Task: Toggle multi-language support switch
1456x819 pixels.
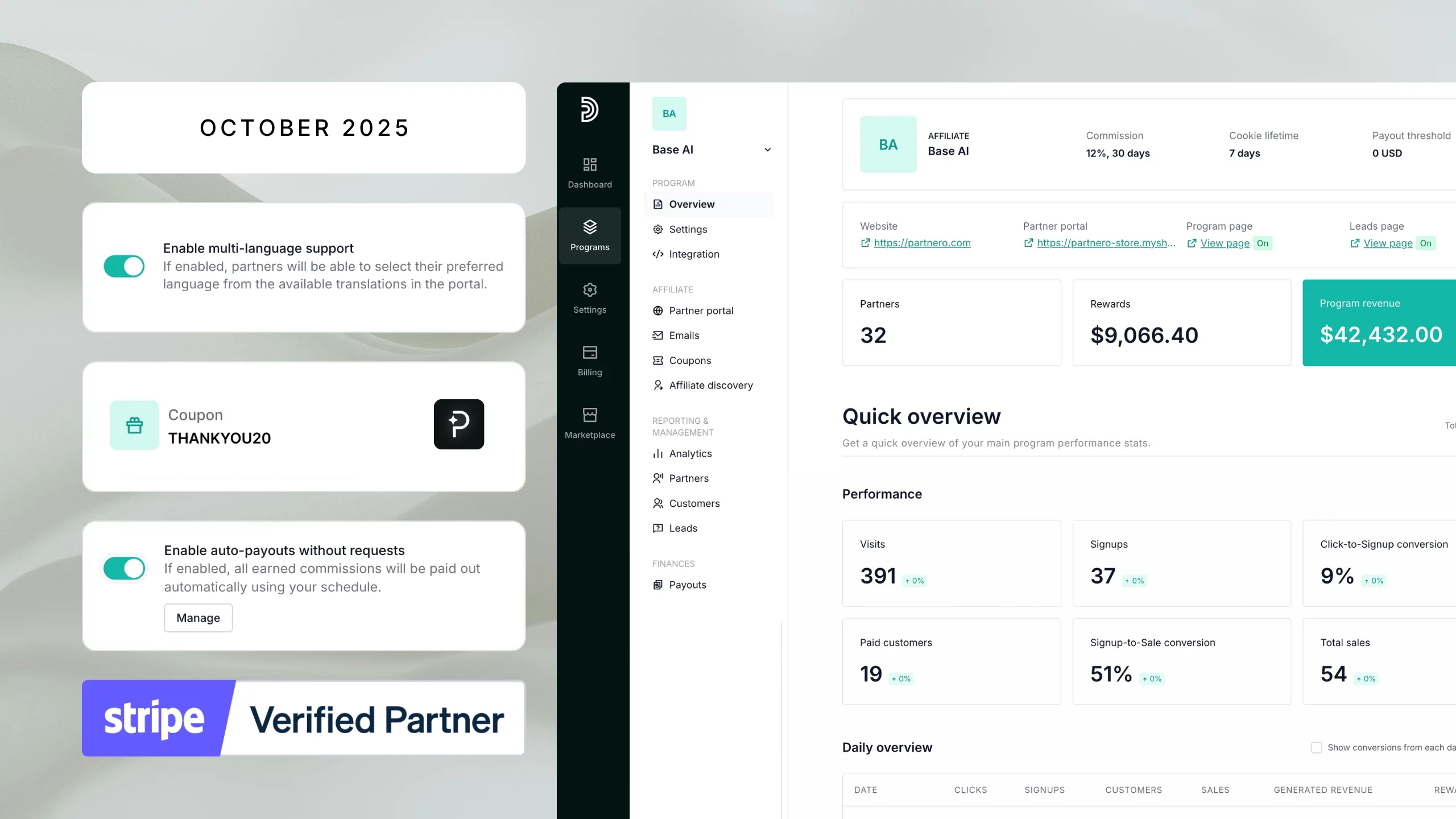Action: click(124, 266)
